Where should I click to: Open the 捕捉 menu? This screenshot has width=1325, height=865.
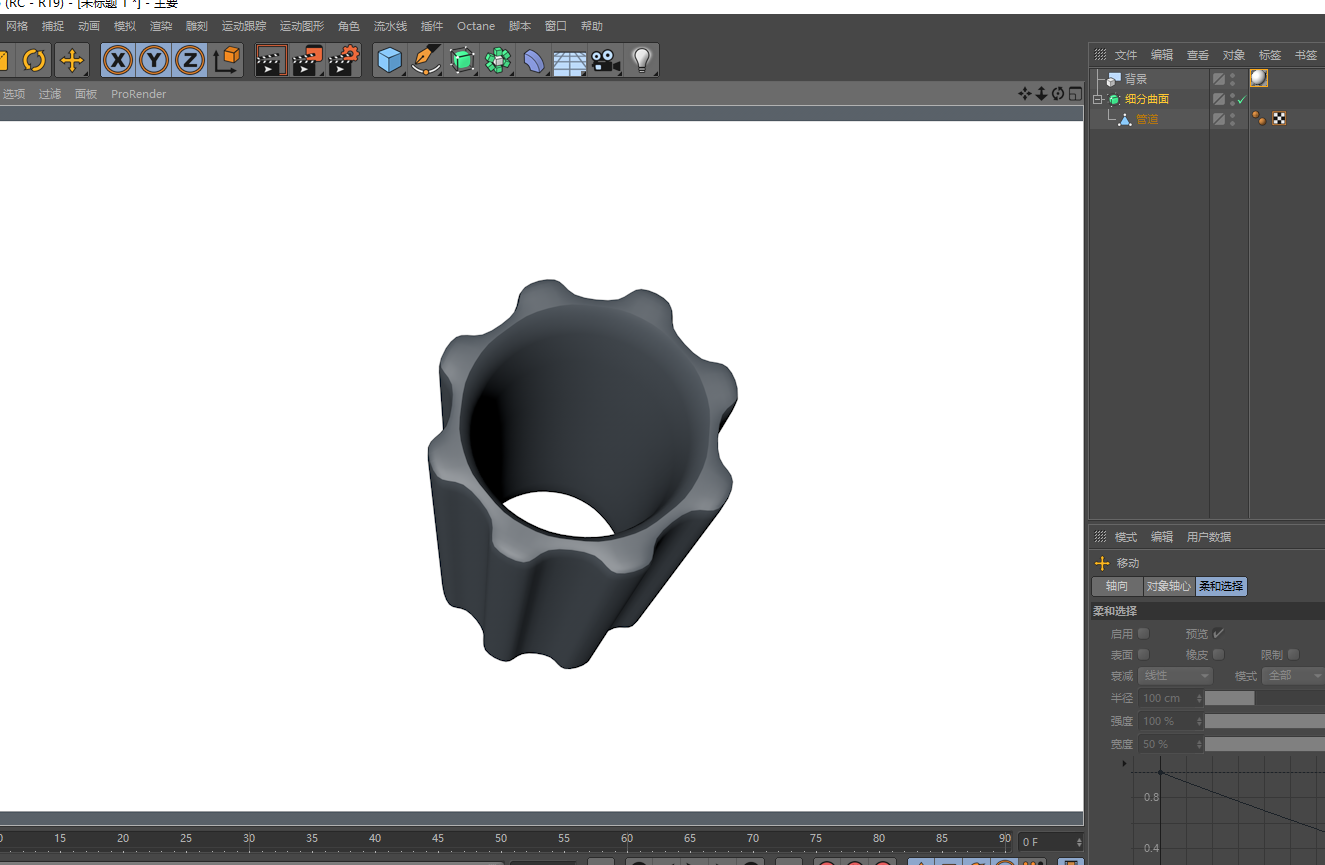click(53, 26)
